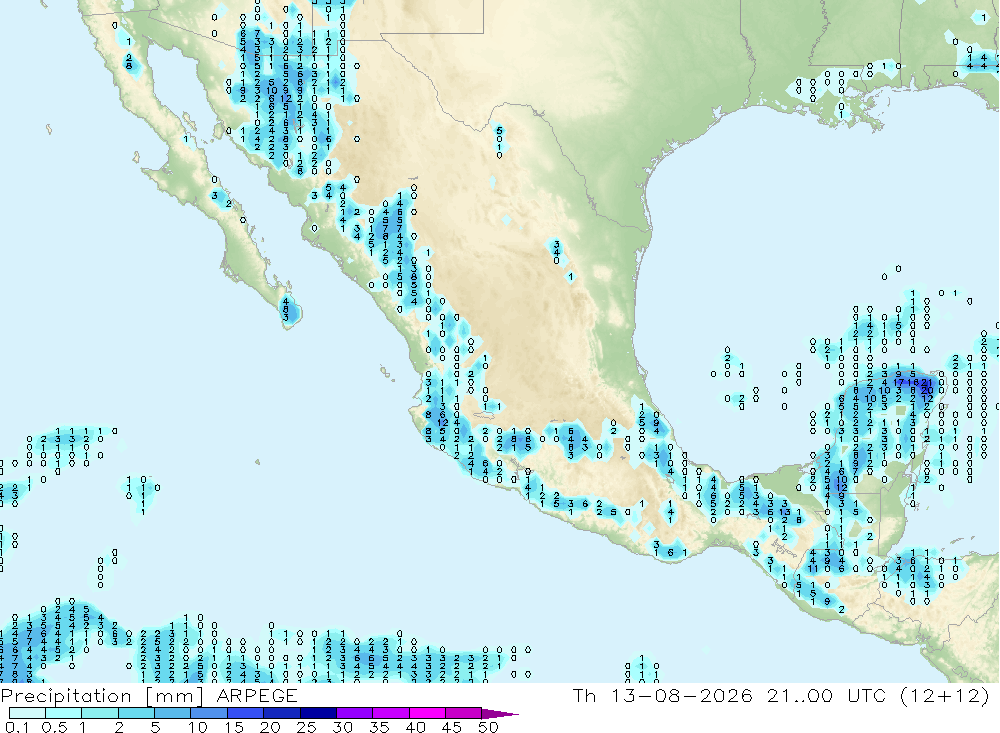1000x733 pixels.
Task: Click the 'ARPEGE' model name
Action: (x=257, y=695)
